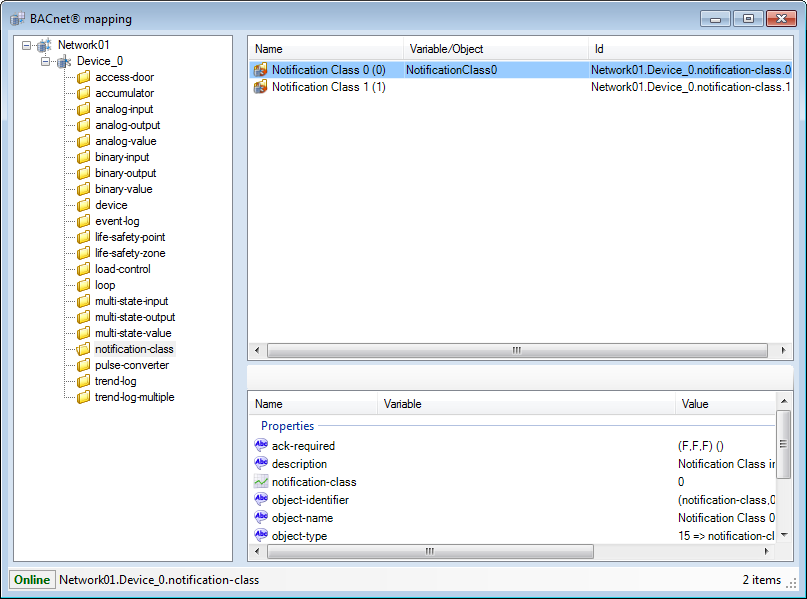Click the Device_0 device icon
The image size is (807, 599).
click(64, 61)
